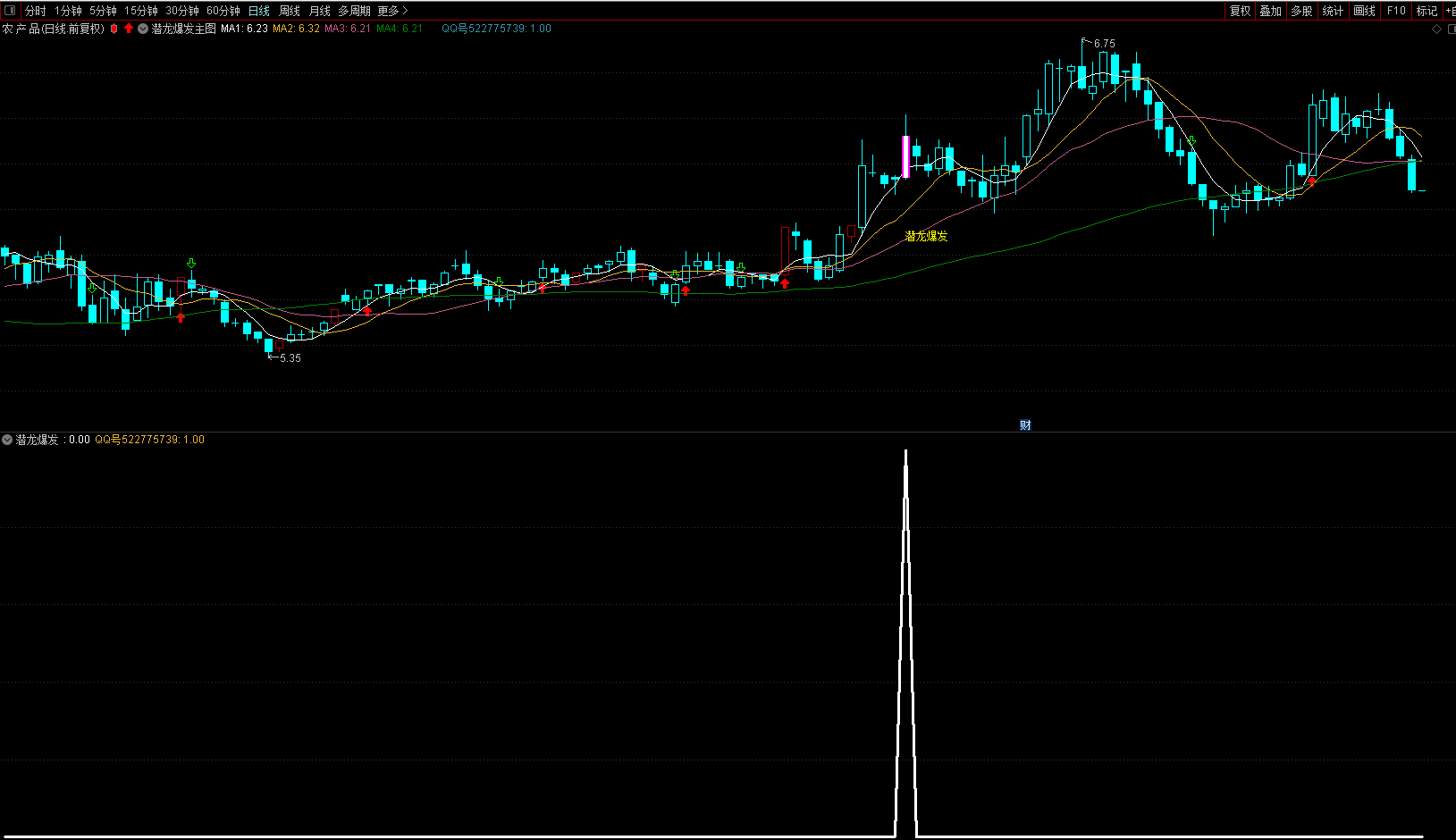Switch to the 分时 intraday tab
This screenshot has width=1456, height=840.
[x=35, y=11]
